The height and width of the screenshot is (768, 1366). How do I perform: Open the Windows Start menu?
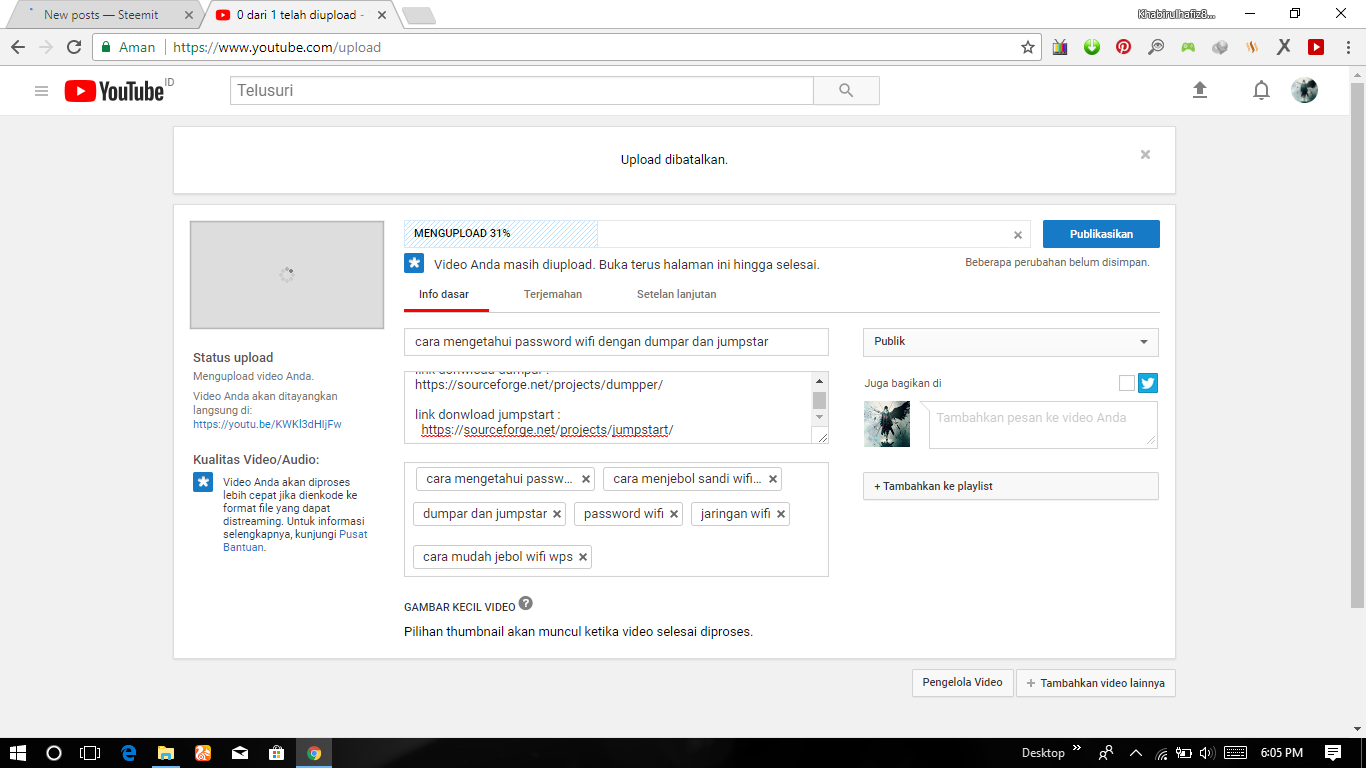coord(18,753)
